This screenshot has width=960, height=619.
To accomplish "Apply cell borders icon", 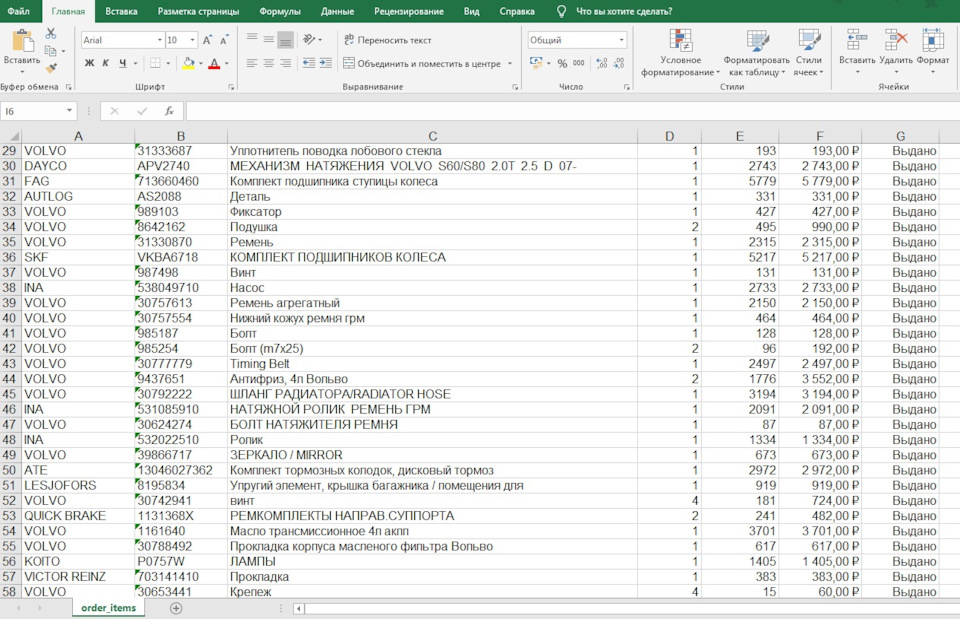I will coord(156,63).
